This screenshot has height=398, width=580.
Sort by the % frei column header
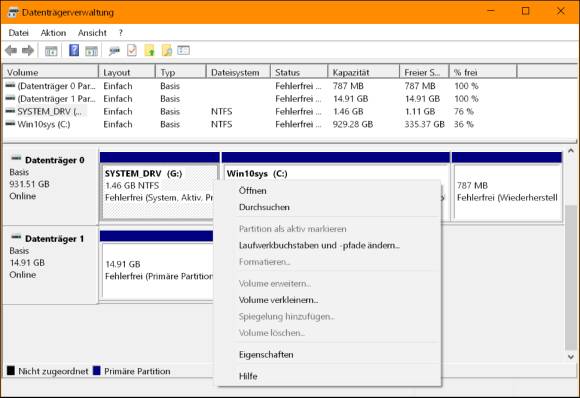click(483, 72)
